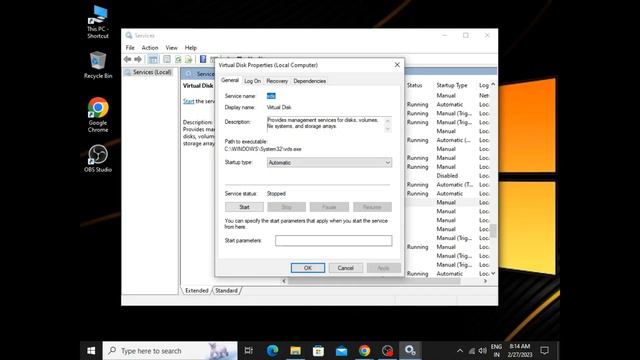Select the row with 'Disabled' startup type
The image size is (640, 360).
(447, 176)
